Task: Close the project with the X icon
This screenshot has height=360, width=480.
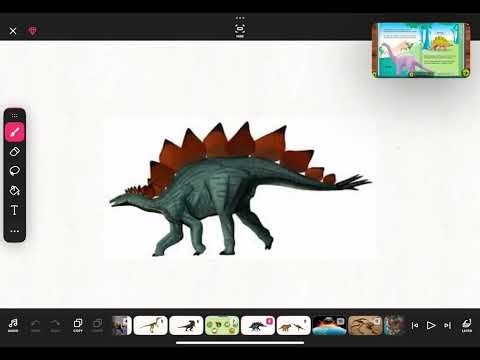Action: (x=13, y=31)
